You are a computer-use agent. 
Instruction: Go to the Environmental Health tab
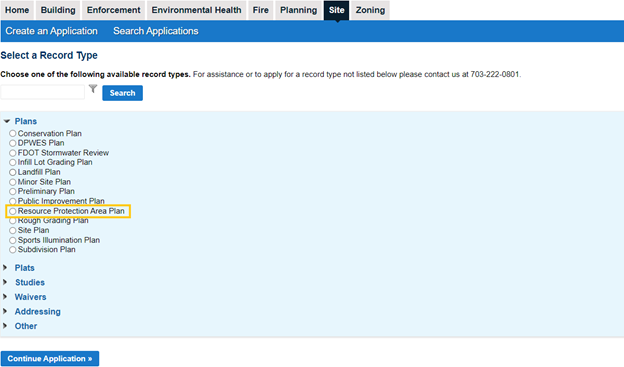(x=197, y=10)
